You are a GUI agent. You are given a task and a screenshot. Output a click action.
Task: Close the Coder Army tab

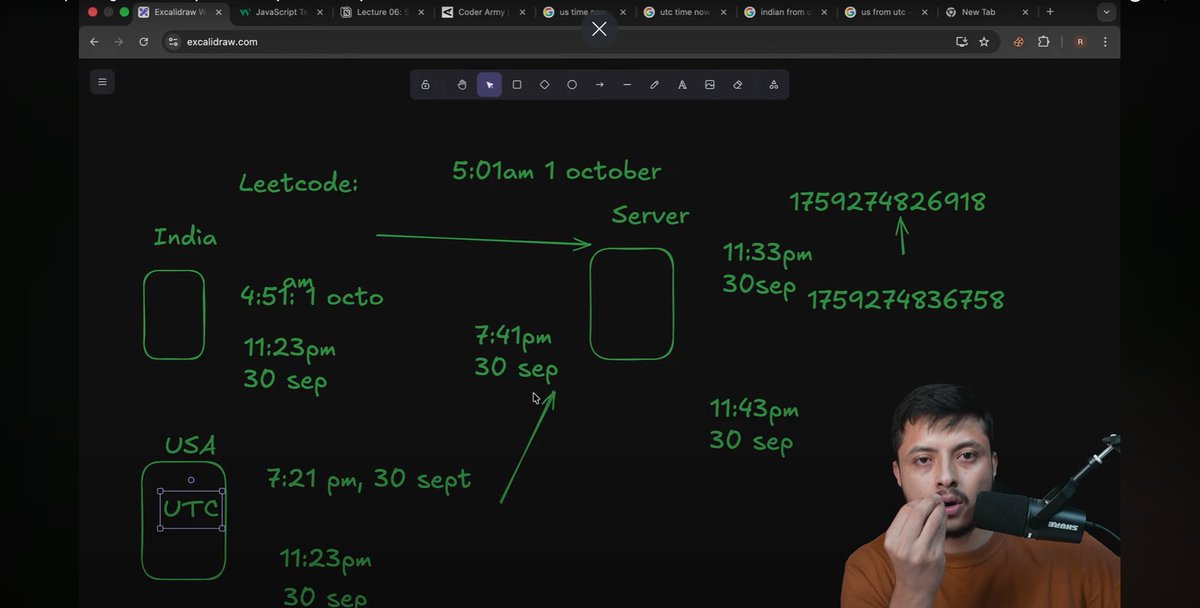point(522,12)
